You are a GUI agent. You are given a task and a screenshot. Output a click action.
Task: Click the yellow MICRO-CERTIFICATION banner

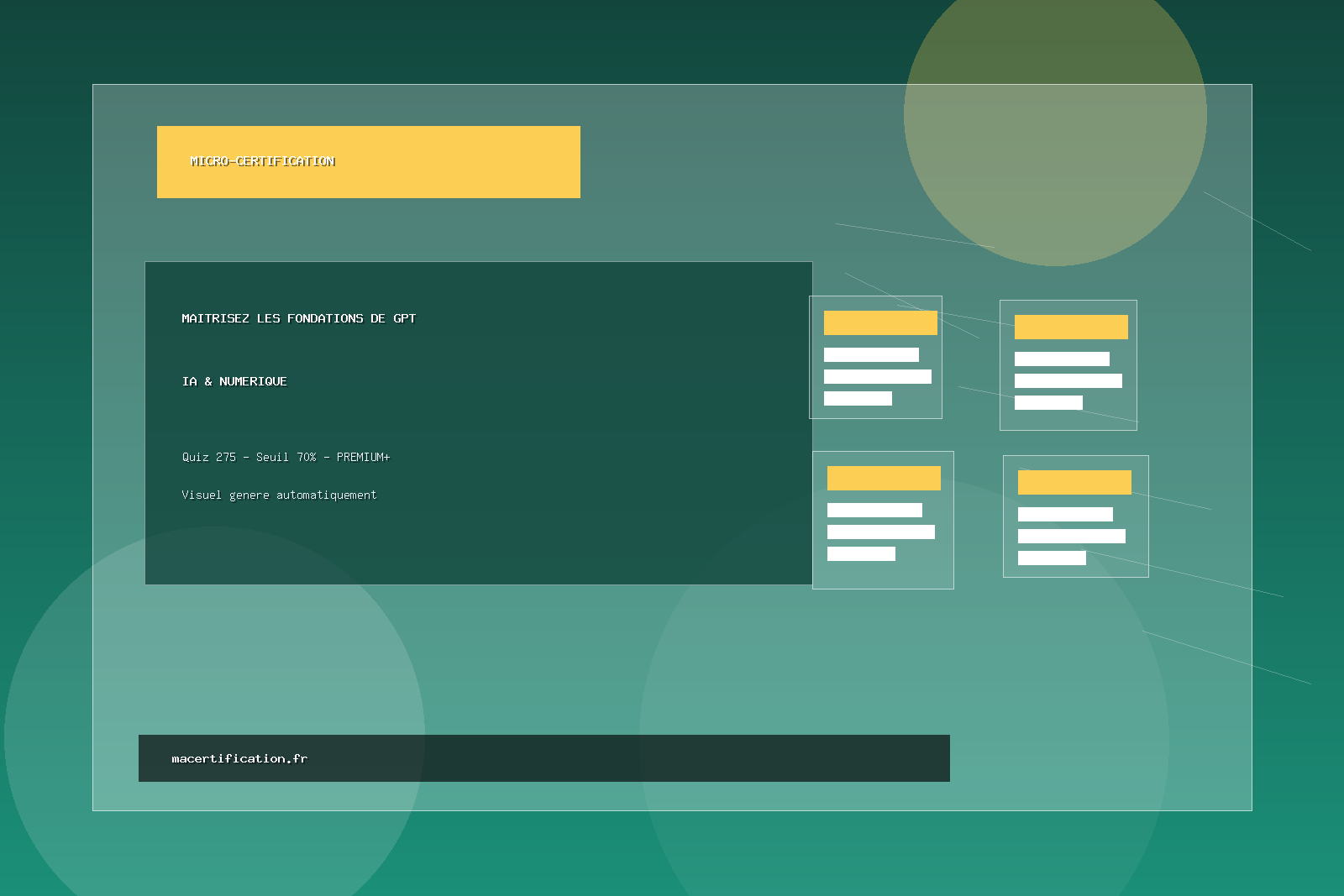368,162
